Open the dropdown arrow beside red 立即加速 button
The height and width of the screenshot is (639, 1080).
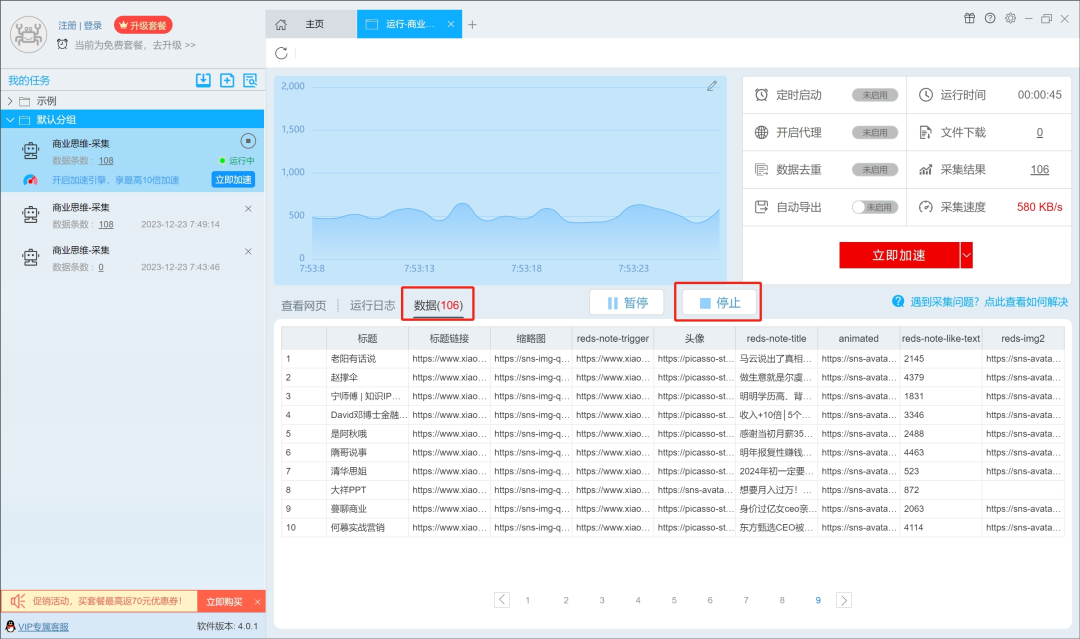(x=966, y=255)
